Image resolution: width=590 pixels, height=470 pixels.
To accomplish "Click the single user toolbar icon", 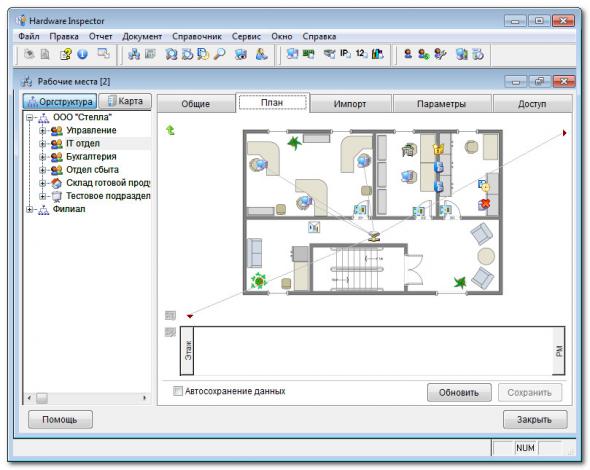I will [408, 54].
